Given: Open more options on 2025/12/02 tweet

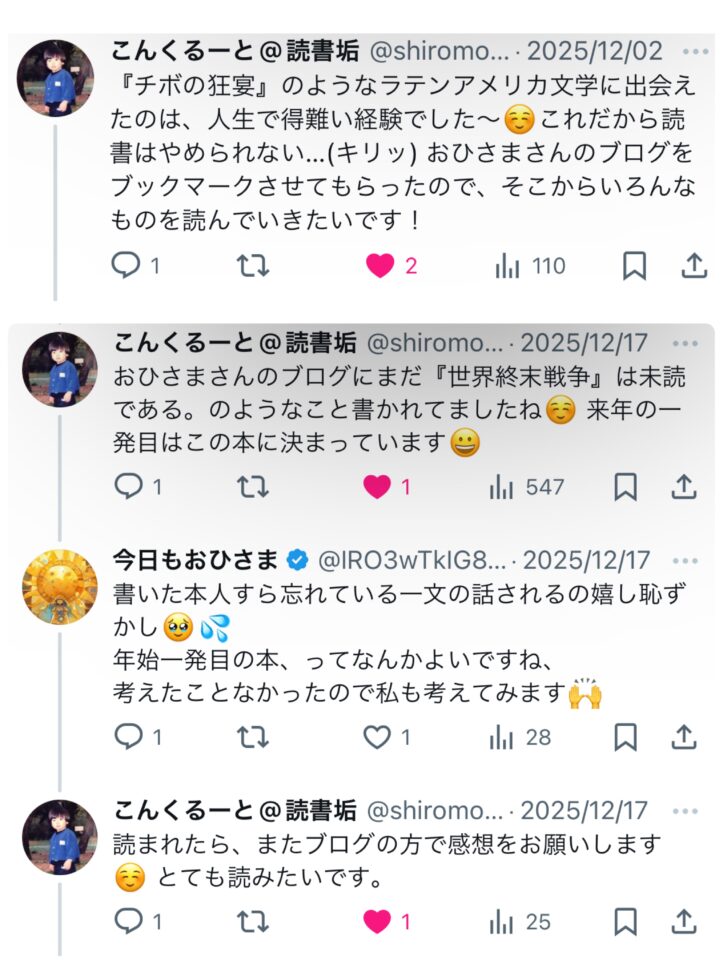Looking at the screenshot, I should 694,52.
